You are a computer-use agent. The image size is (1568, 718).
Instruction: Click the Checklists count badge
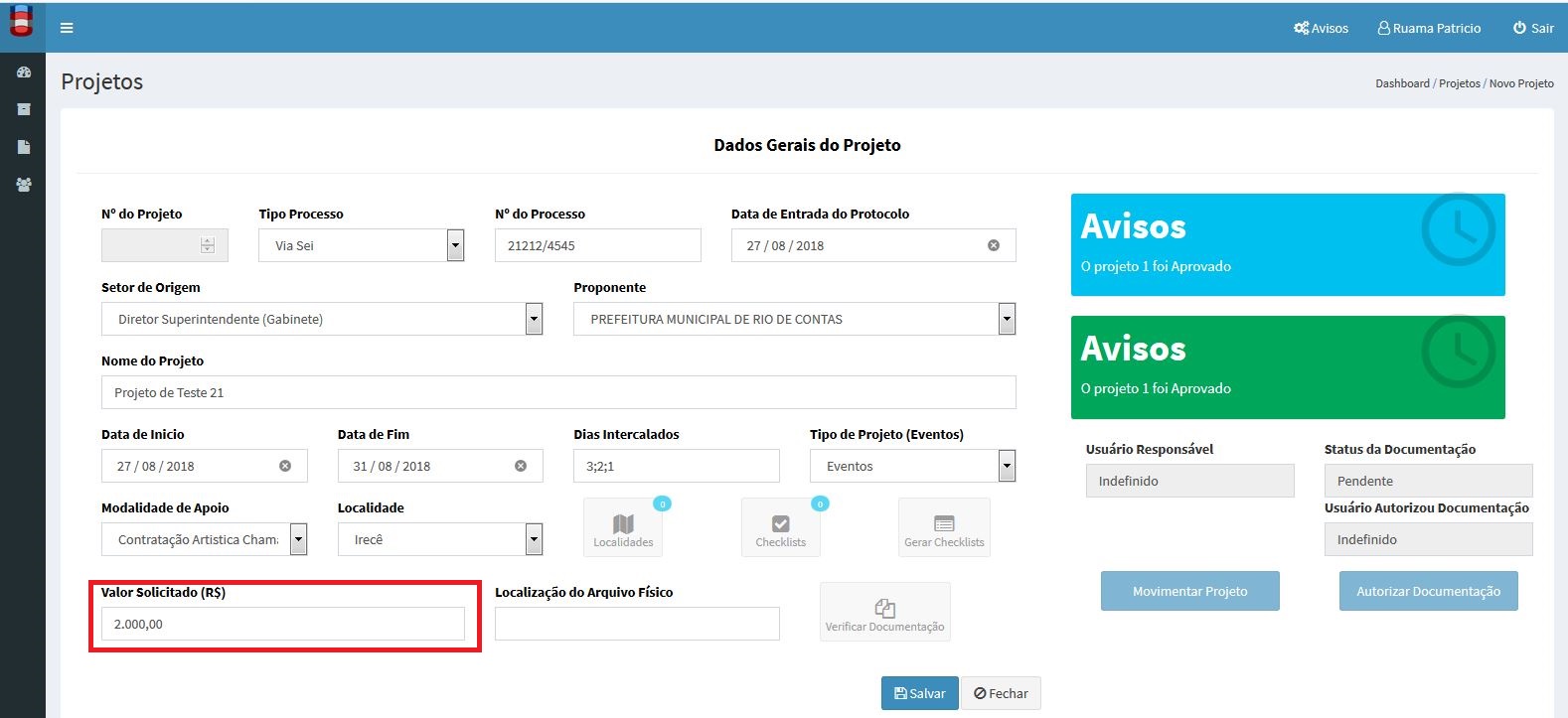820,503
